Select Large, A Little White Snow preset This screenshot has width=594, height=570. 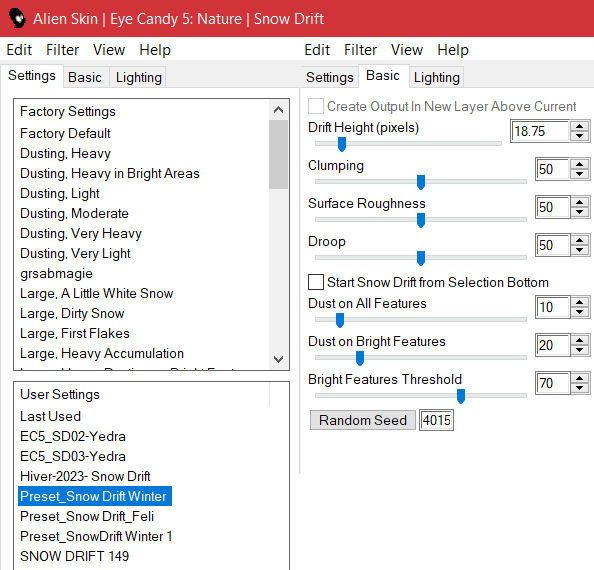(97, 294)
